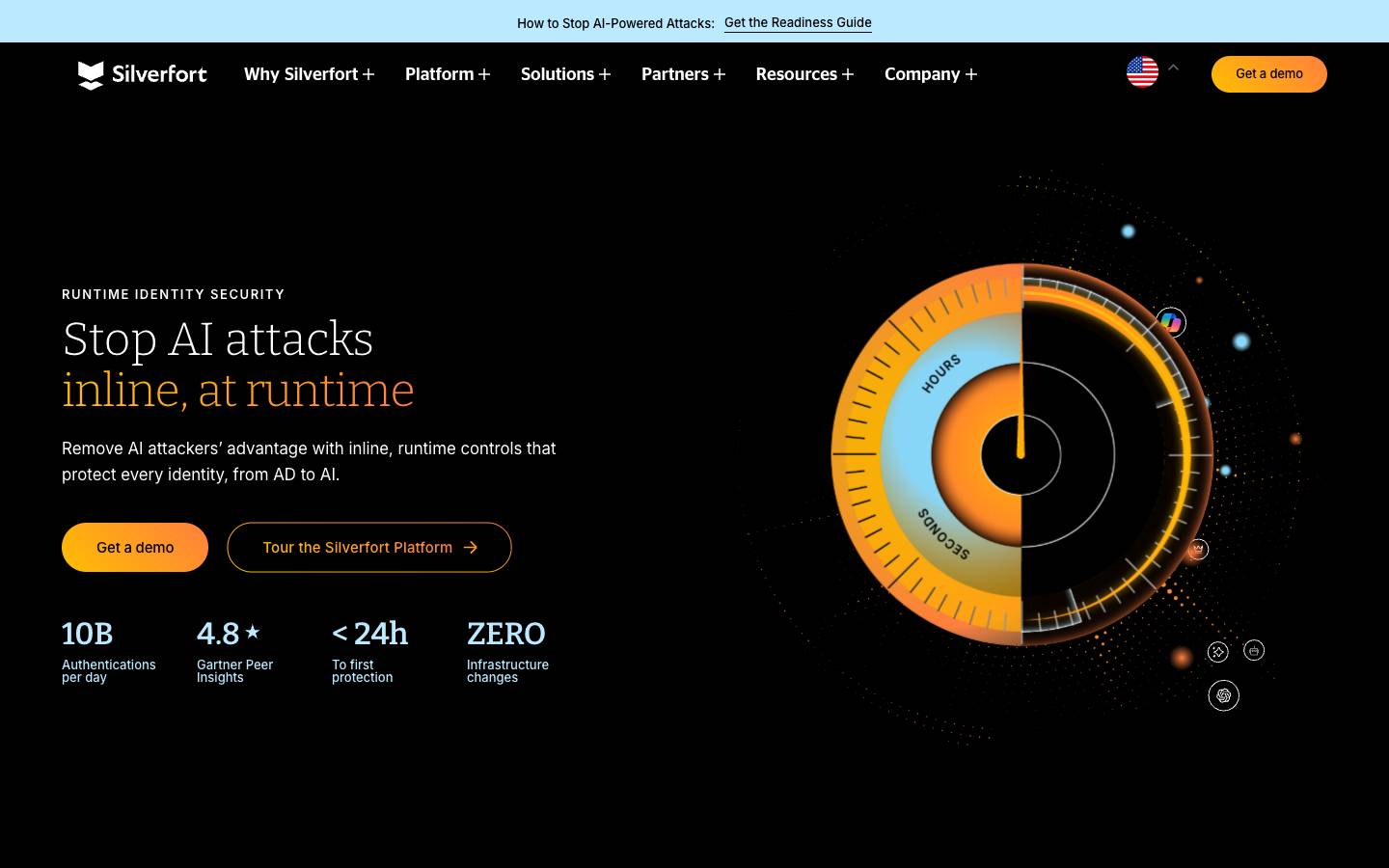This screenshot has width=1389, height=868.
Task: Click the US flag language icon
Action: [x=1142, y=72]
